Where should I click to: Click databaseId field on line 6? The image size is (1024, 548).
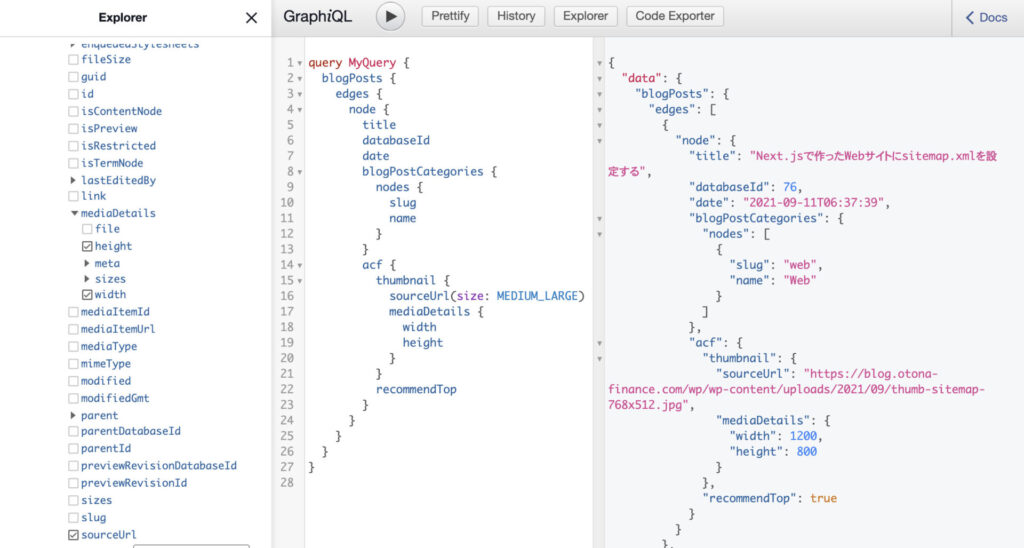[396, 140]
